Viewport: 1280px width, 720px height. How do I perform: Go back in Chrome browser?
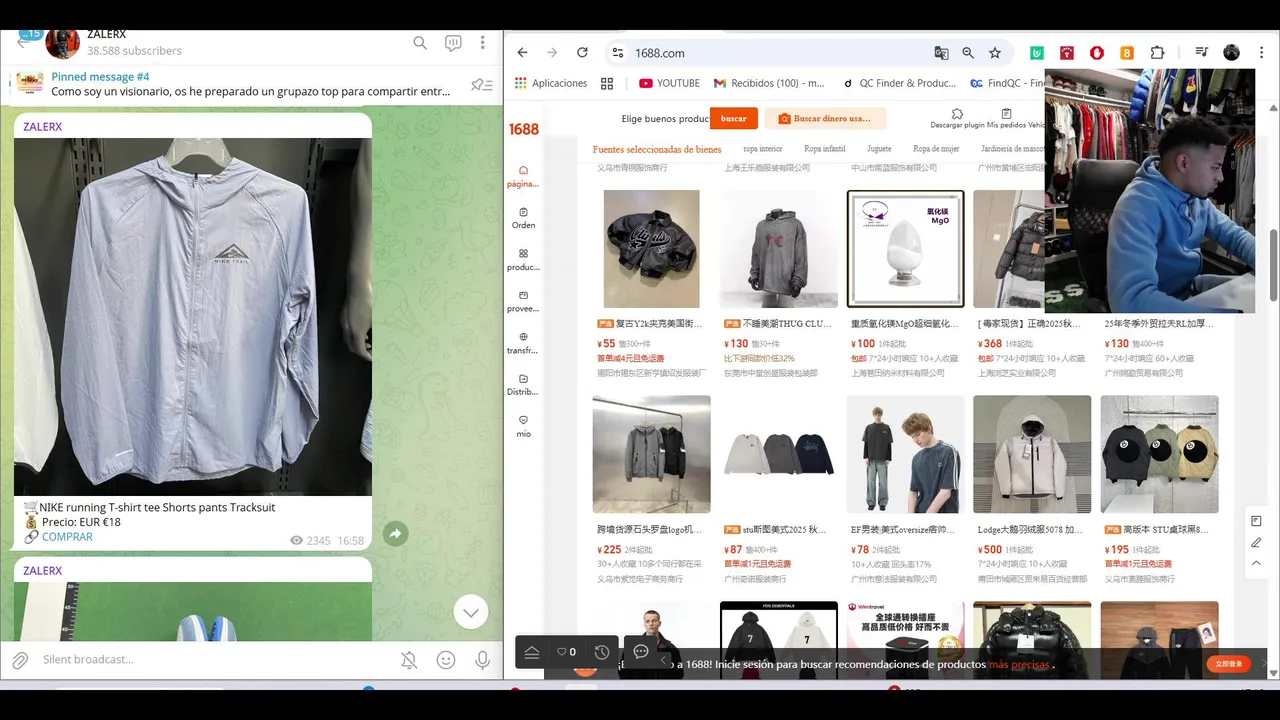(522, 53)
